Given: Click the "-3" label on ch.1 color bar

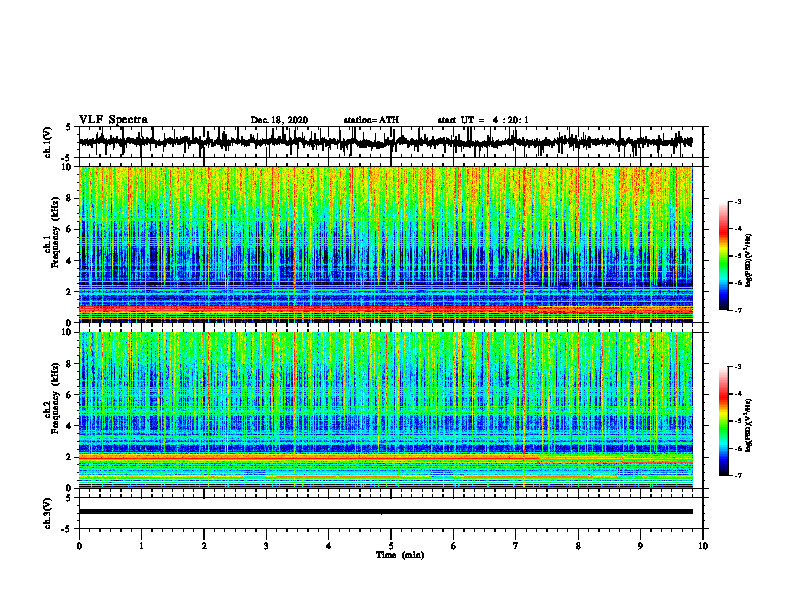Looking at the screenshot, I should click(x=738, y=201).
